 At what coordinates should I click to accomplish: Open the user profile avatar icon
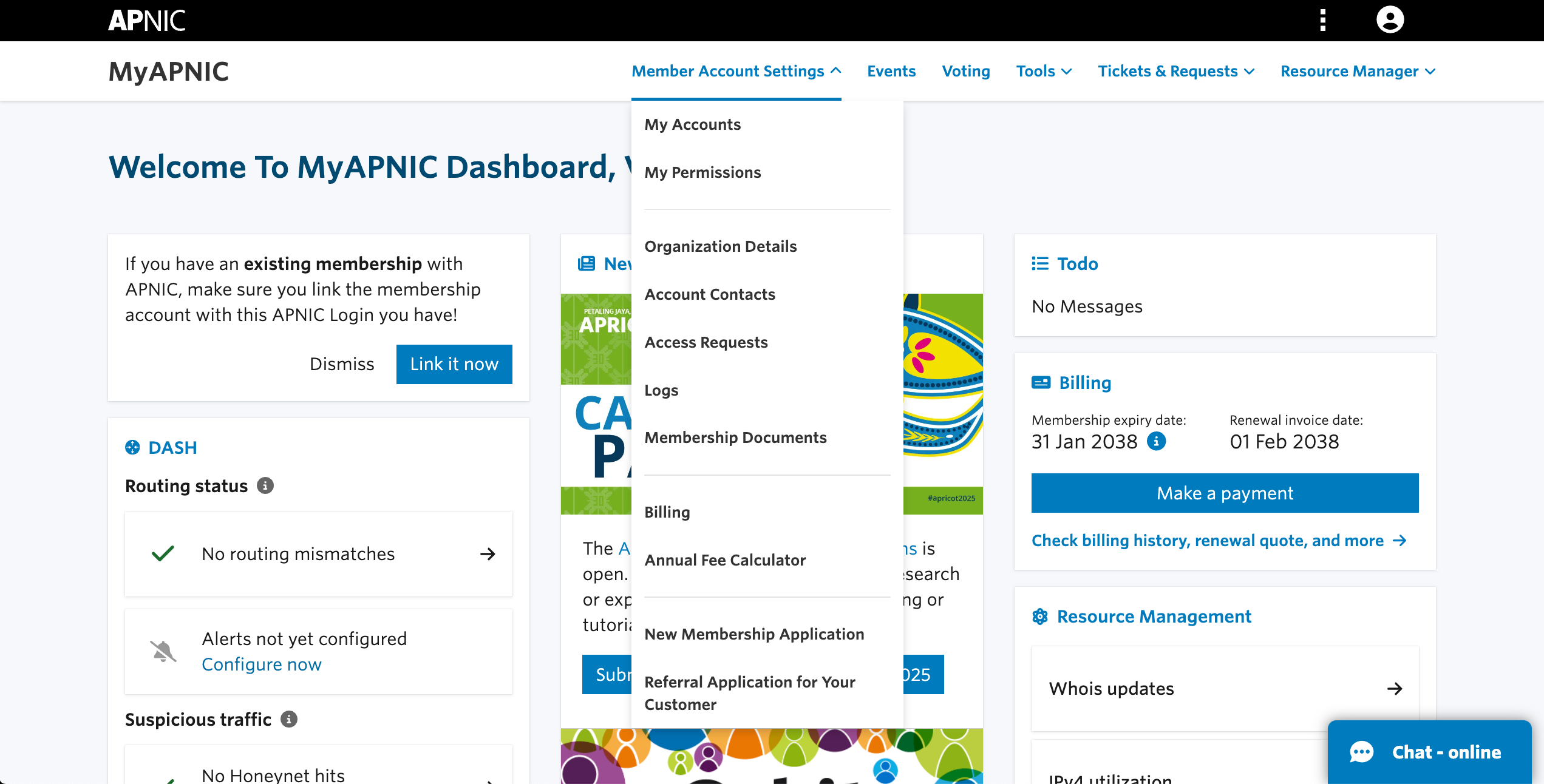pos(1390,20)
